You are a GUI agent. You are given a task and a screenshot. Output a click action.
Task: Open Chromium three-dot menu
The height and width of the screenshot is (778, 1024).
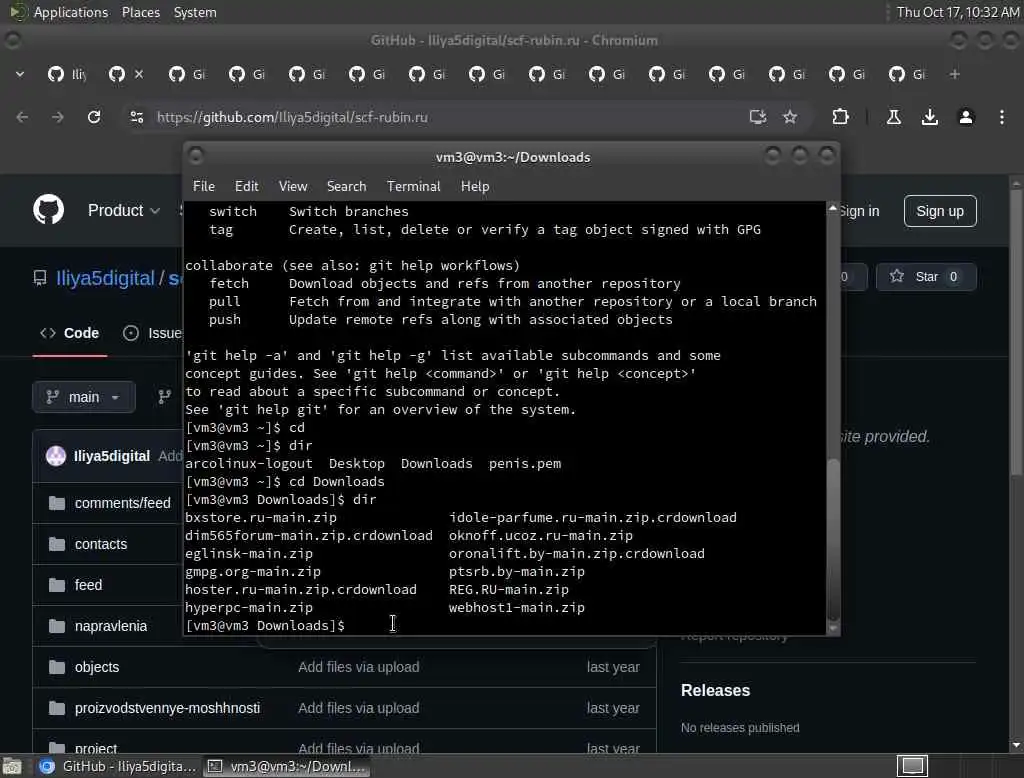pyautogui.click(x=1002, y=118)
